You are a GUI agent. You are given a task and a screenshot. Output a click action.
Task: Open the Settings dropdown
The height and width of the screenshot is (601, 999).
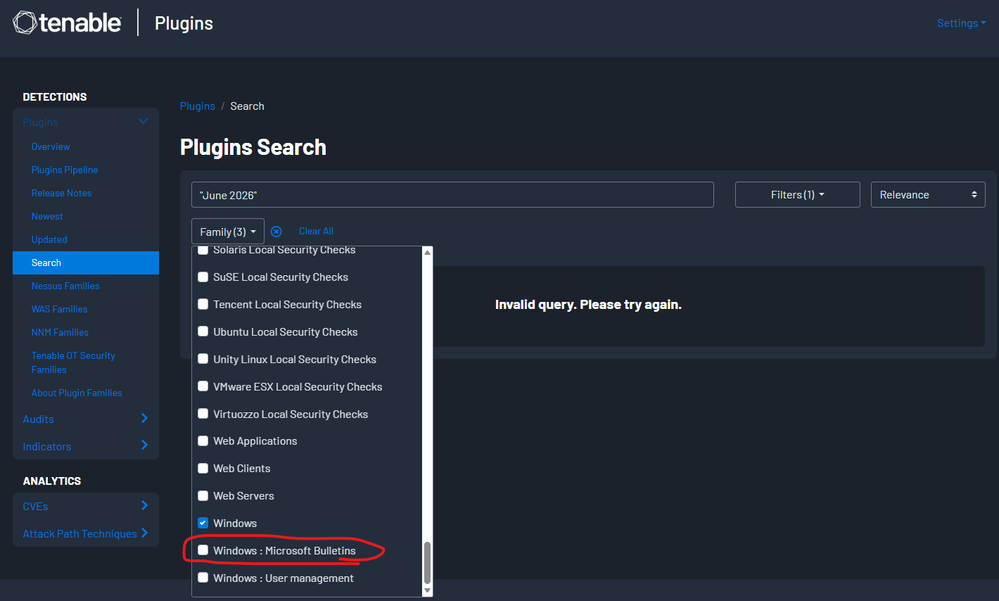click(x=961, y=23)
